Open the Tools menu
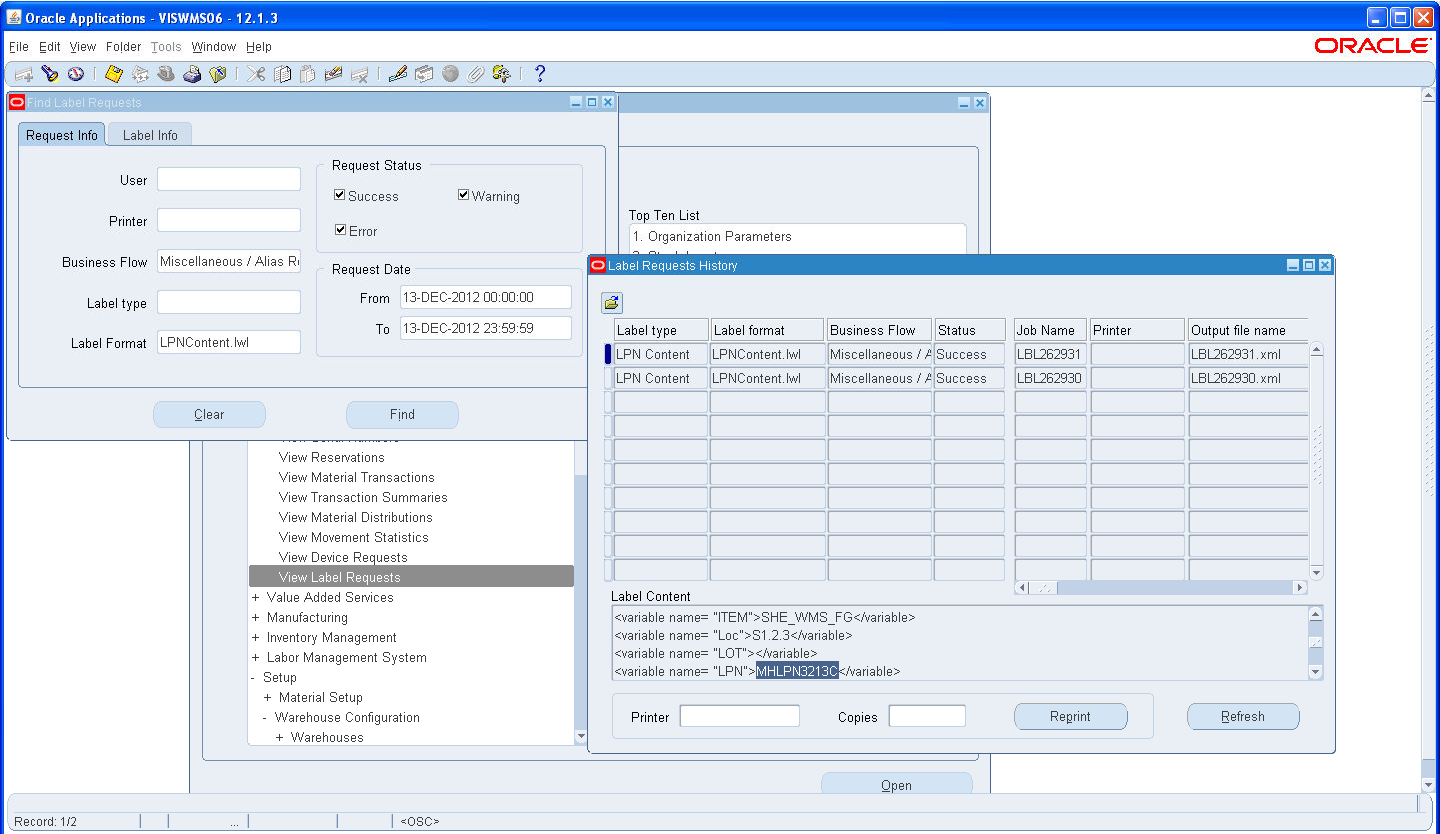 165,46
